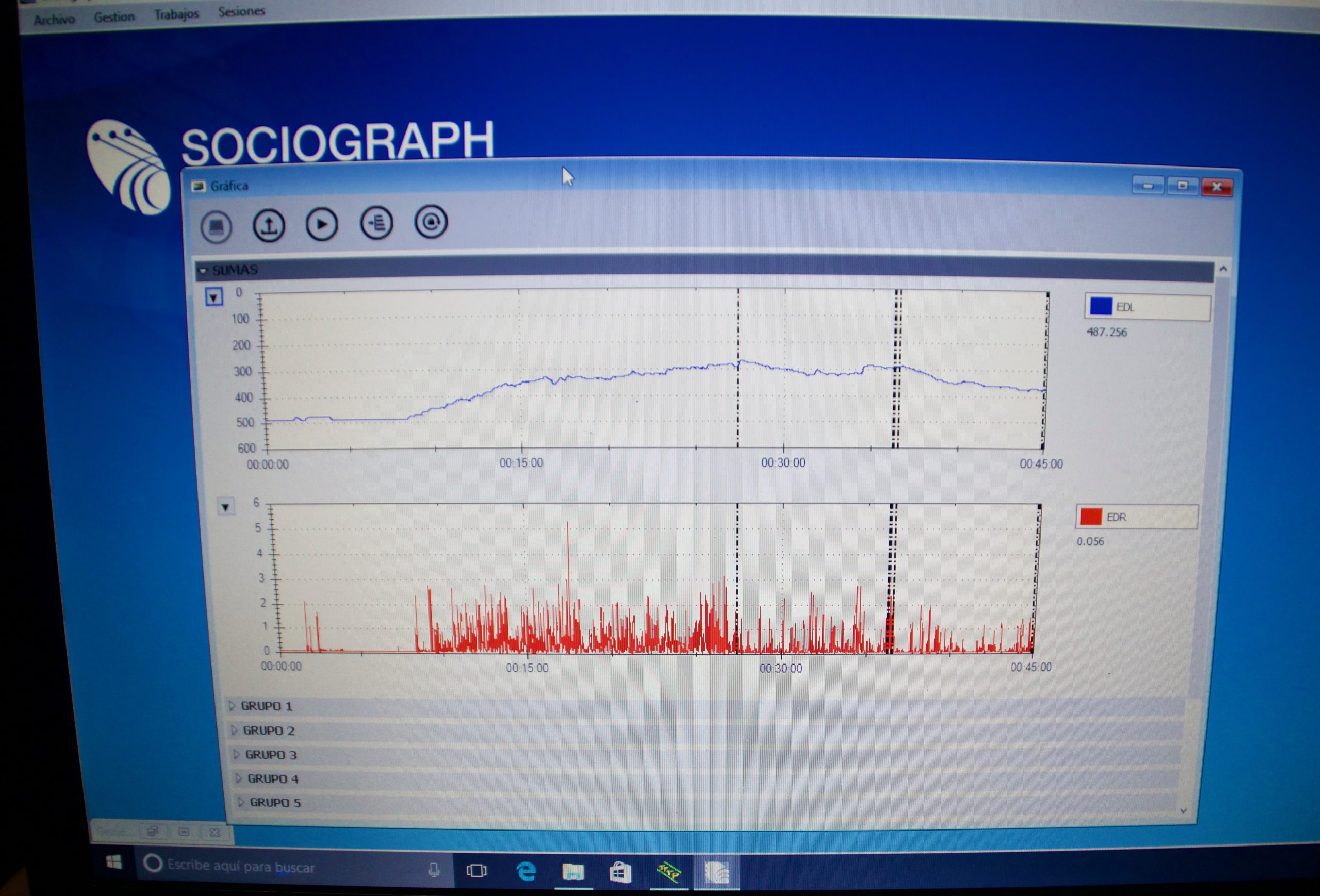Image resolution: width=1320 pixels, height=896 pixels.
Task: Click the blue EDL legend color swatch
Action: click(1100, 307)
